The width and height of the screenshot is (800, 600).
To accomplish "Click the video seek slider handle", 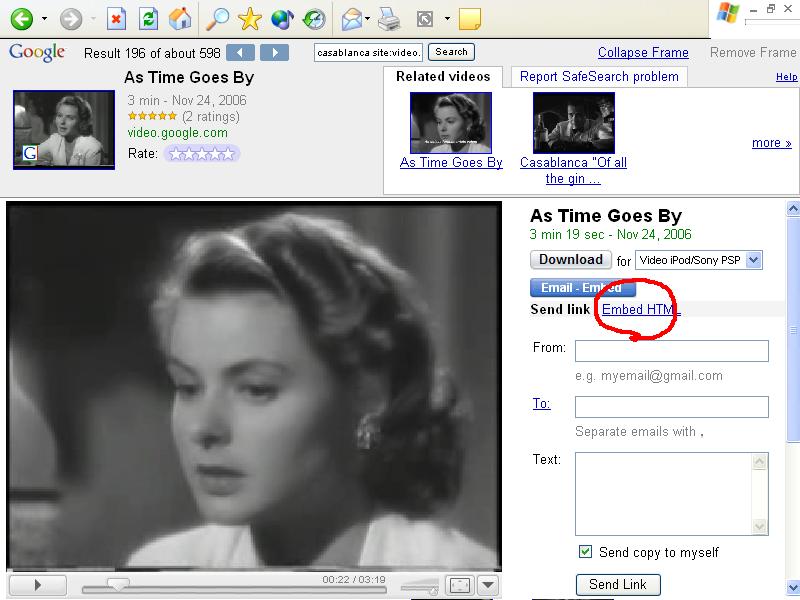I will click(x=118, y=584).
